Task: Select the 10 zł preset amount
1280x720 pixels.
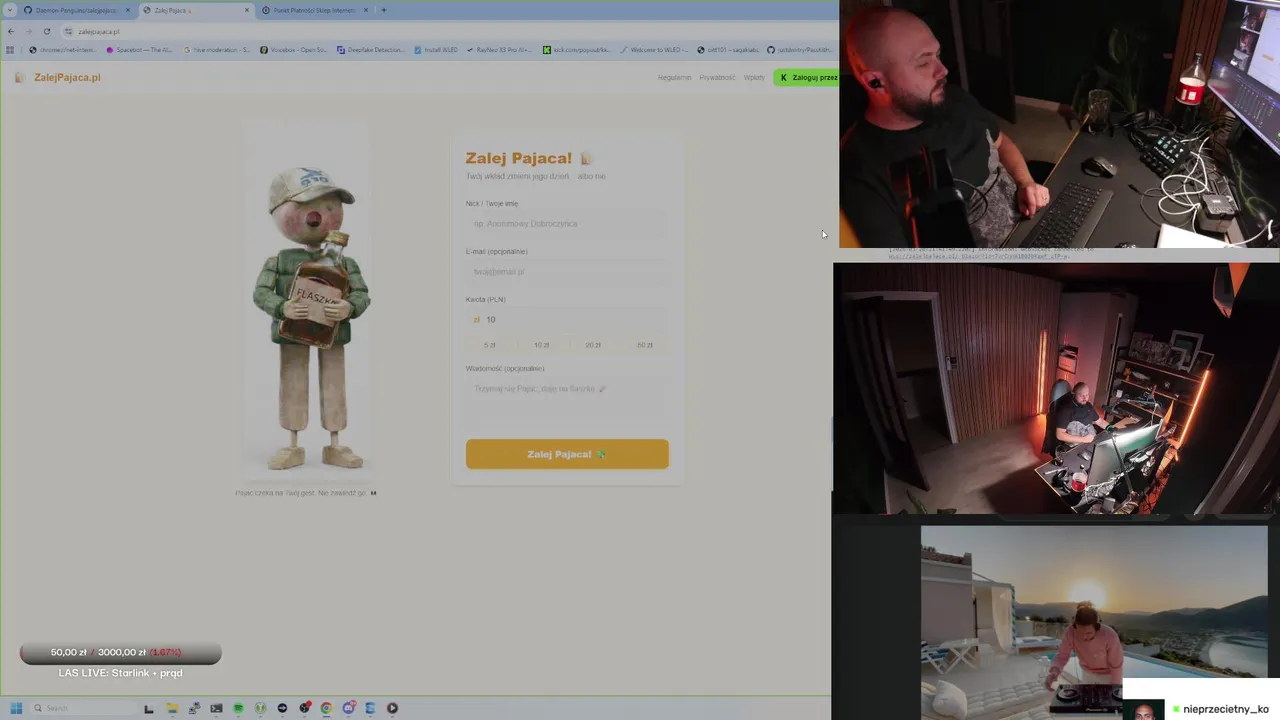Action: pyautogui.click(x=541, y=345)
